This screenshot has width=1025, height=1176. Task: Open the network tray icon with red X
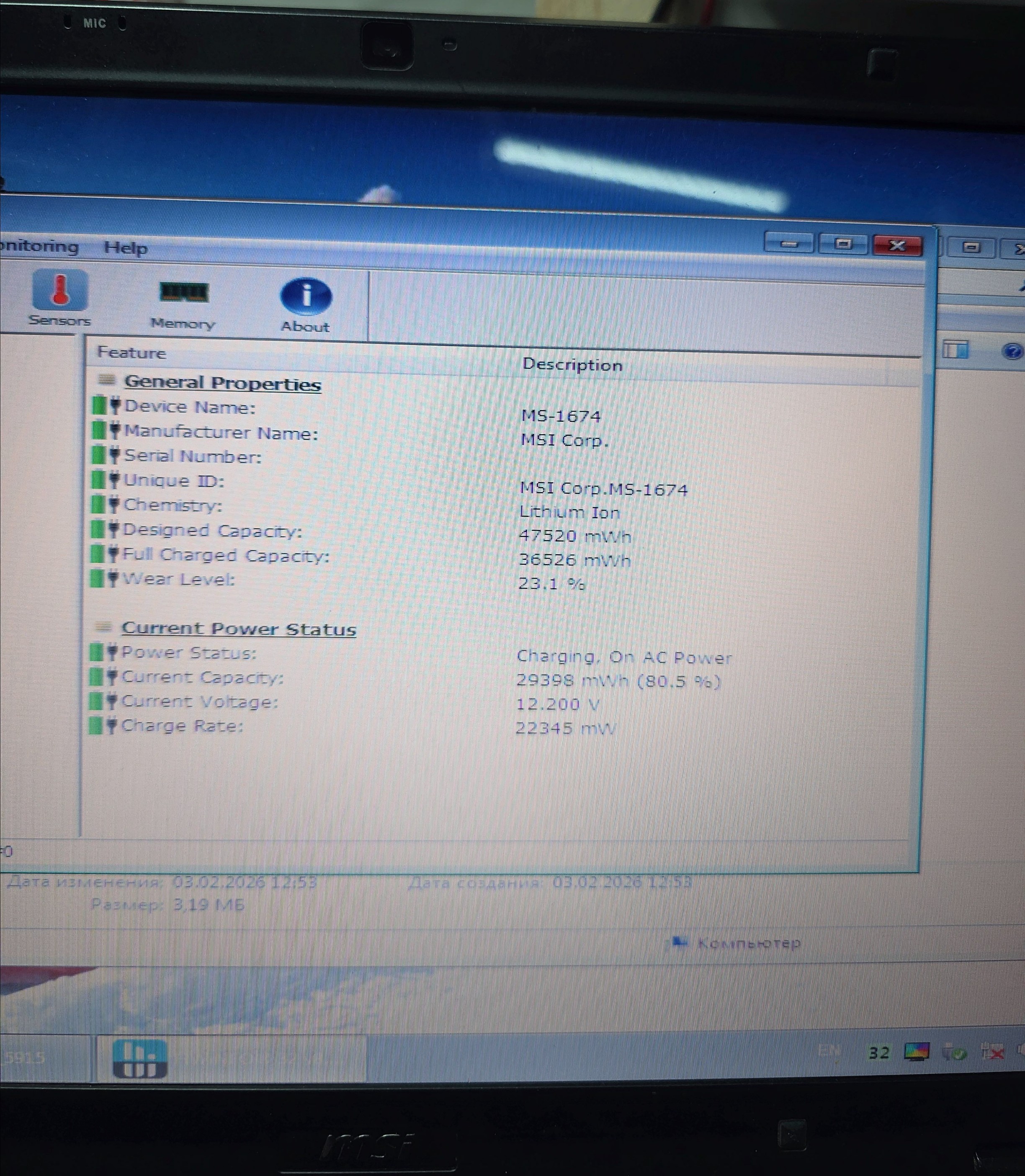coord(992,1051)
